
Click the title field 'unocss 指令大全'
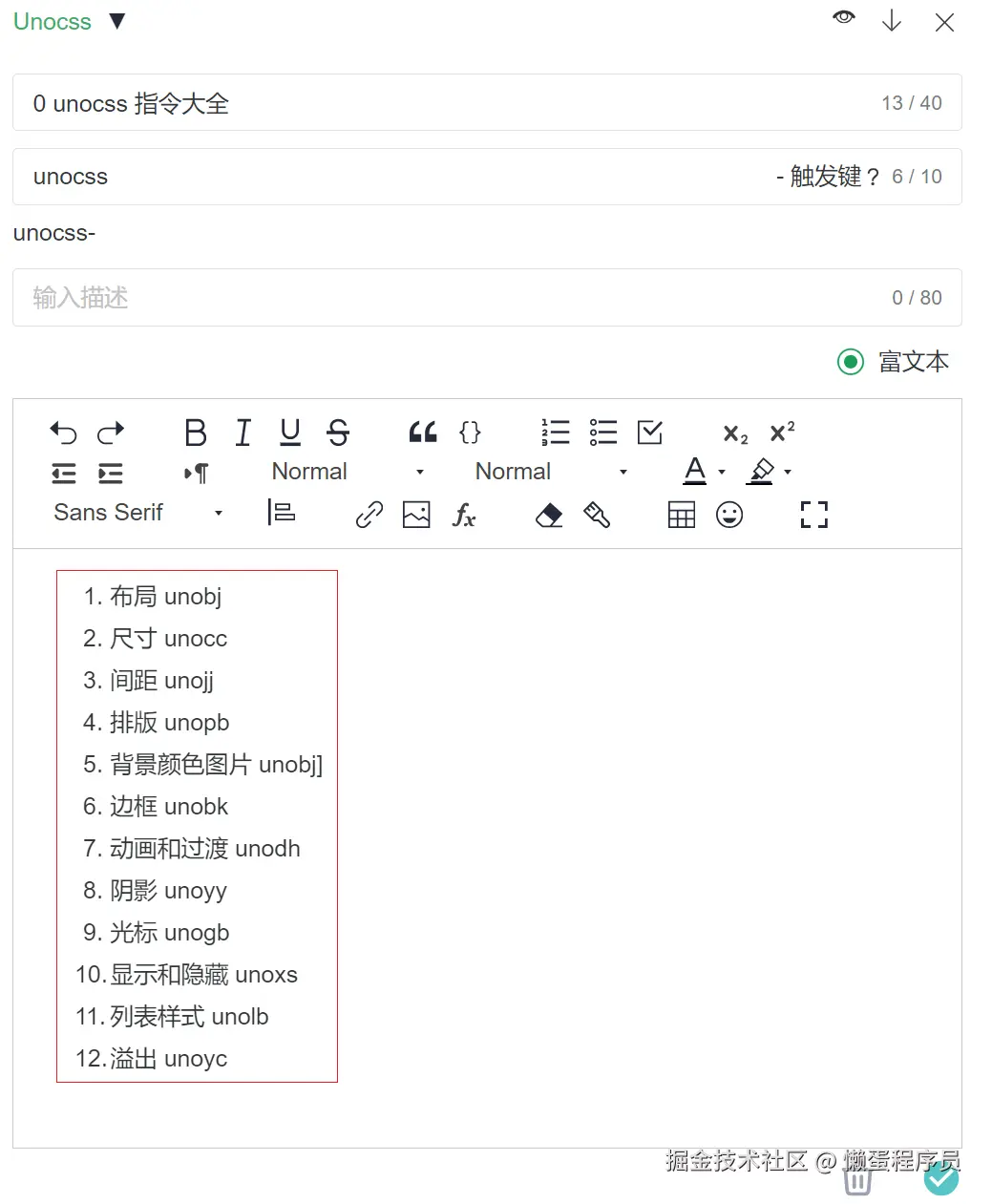pos(487,103)
